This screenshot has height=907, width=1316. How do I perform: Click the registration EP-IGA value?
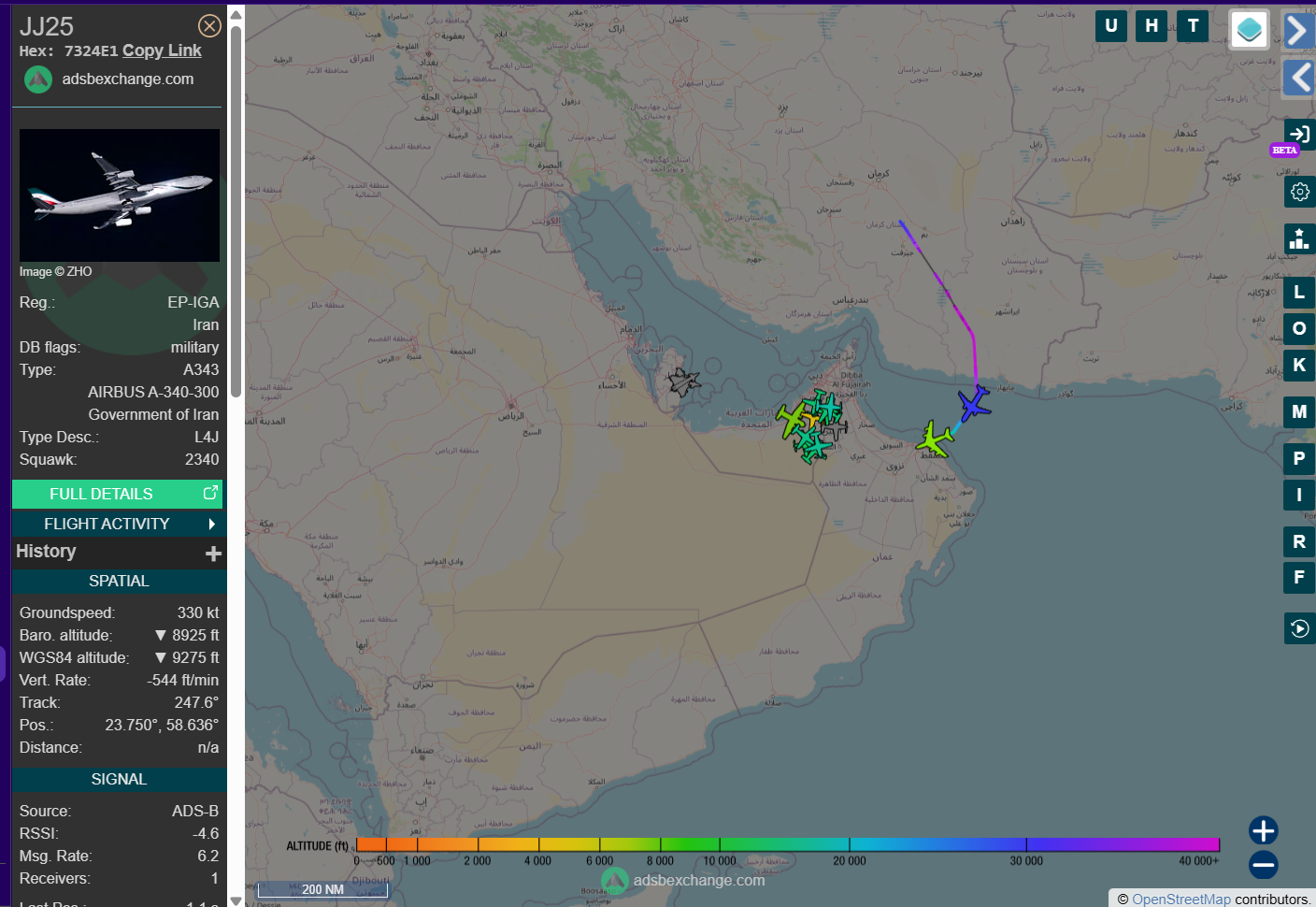(193, 302)
